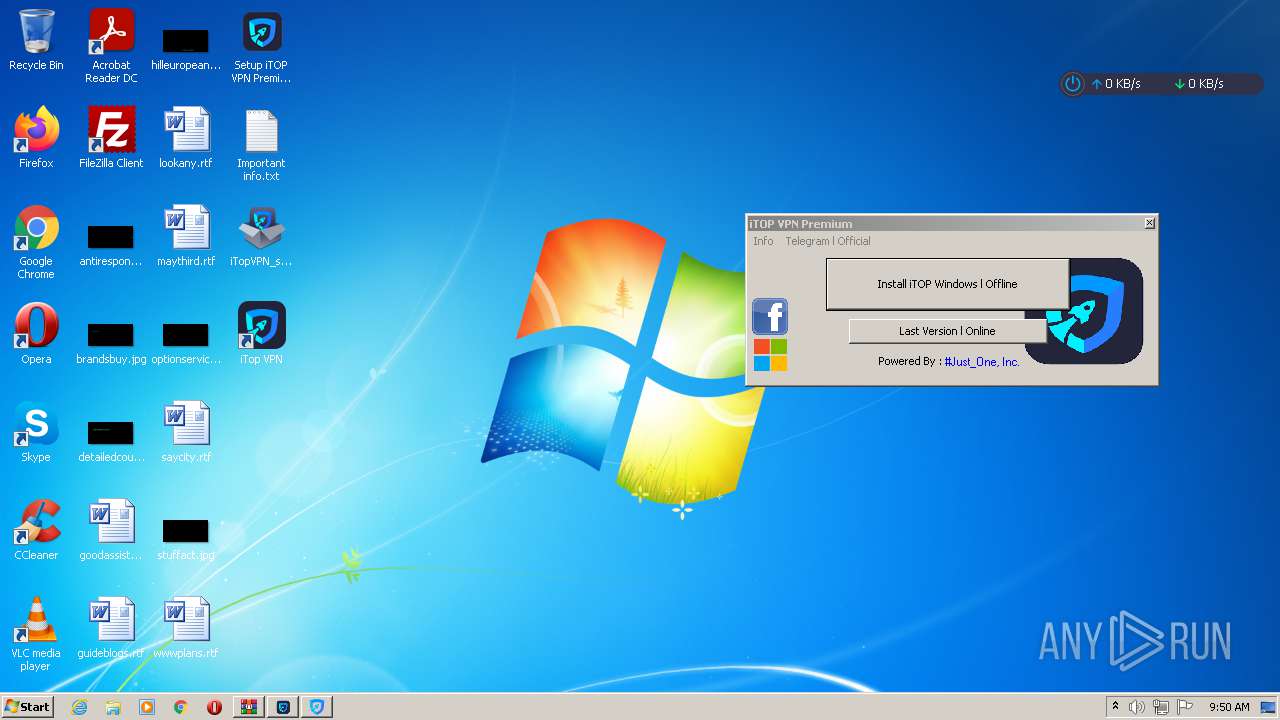Open the #Just_One, Inc. link
The height and width of the screenshot is (720, 1280).
point(982,362)
